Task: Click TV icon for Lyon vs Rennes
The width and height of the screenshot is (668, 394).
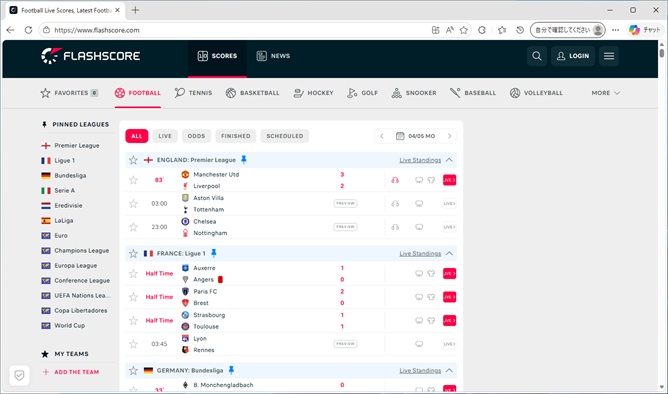Action: tap(419, 344)
